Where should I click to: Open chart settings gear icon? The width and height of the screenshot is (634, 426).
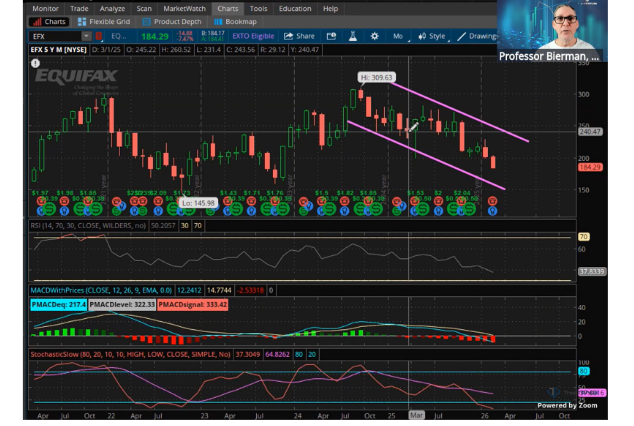tap(374, 36)
